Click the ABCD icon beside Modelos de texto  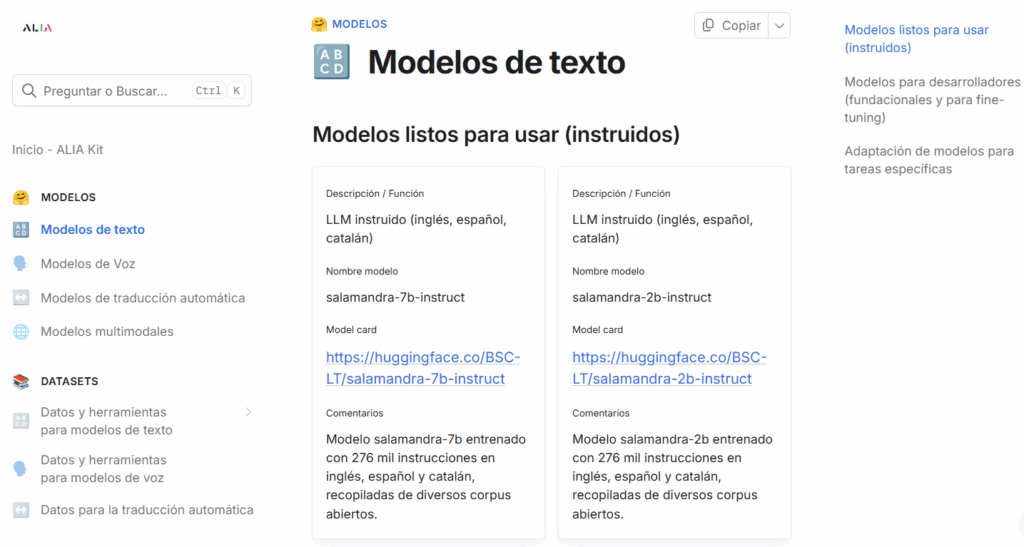pos(21,230)
